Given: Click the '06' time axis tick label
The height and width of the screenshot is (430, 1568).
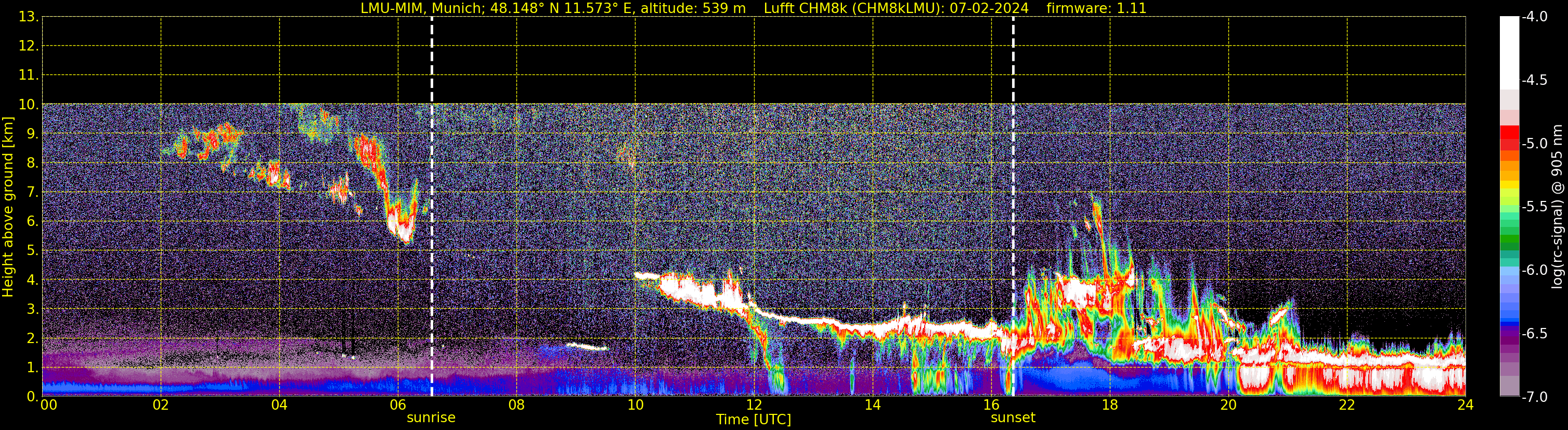Looking at the screenshot, I should pyautogui.click(x=398, y=405).
